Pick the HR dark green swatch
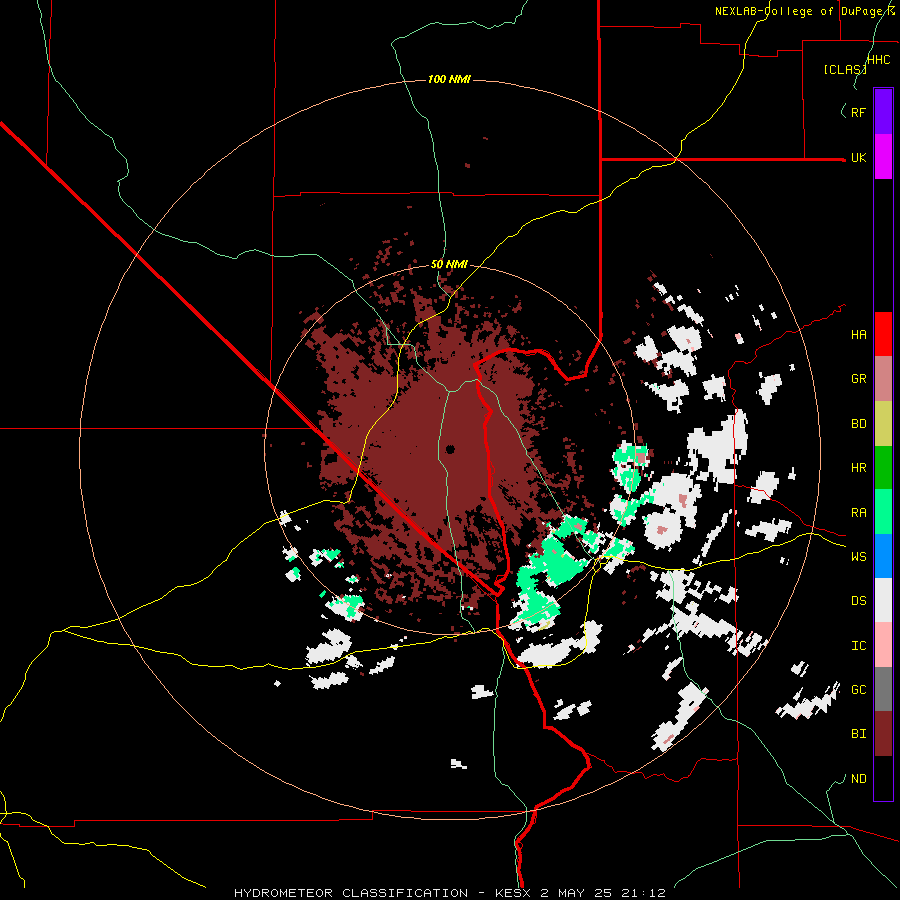 [883, 468]
